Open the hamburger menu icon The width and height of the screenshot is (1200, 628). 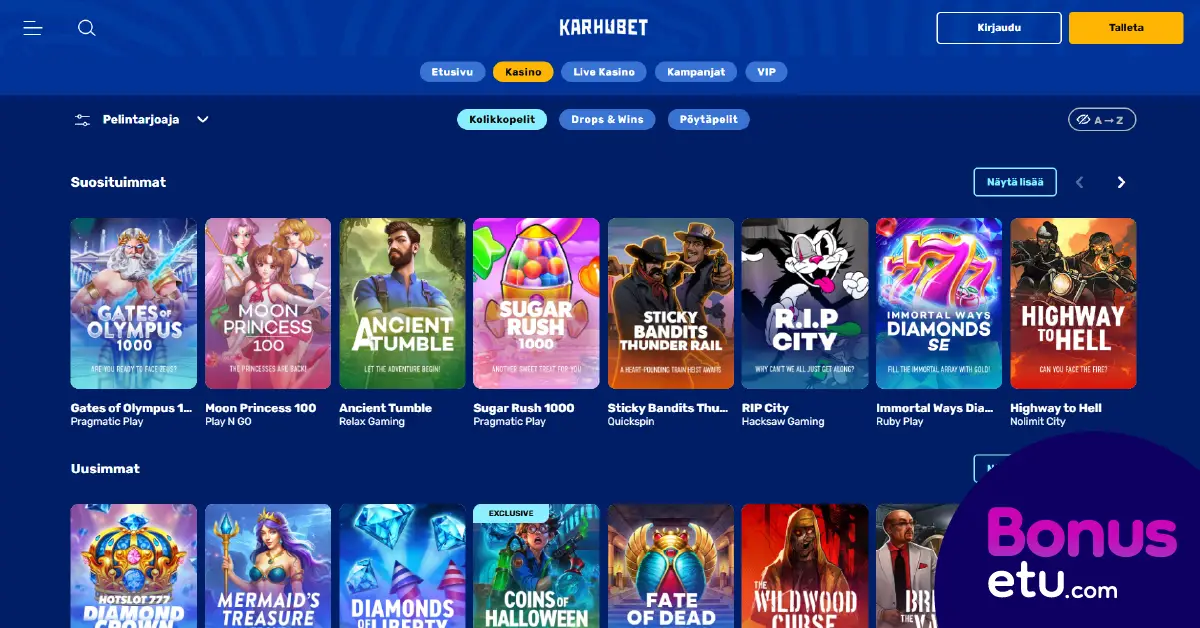(x=33, y=28)
